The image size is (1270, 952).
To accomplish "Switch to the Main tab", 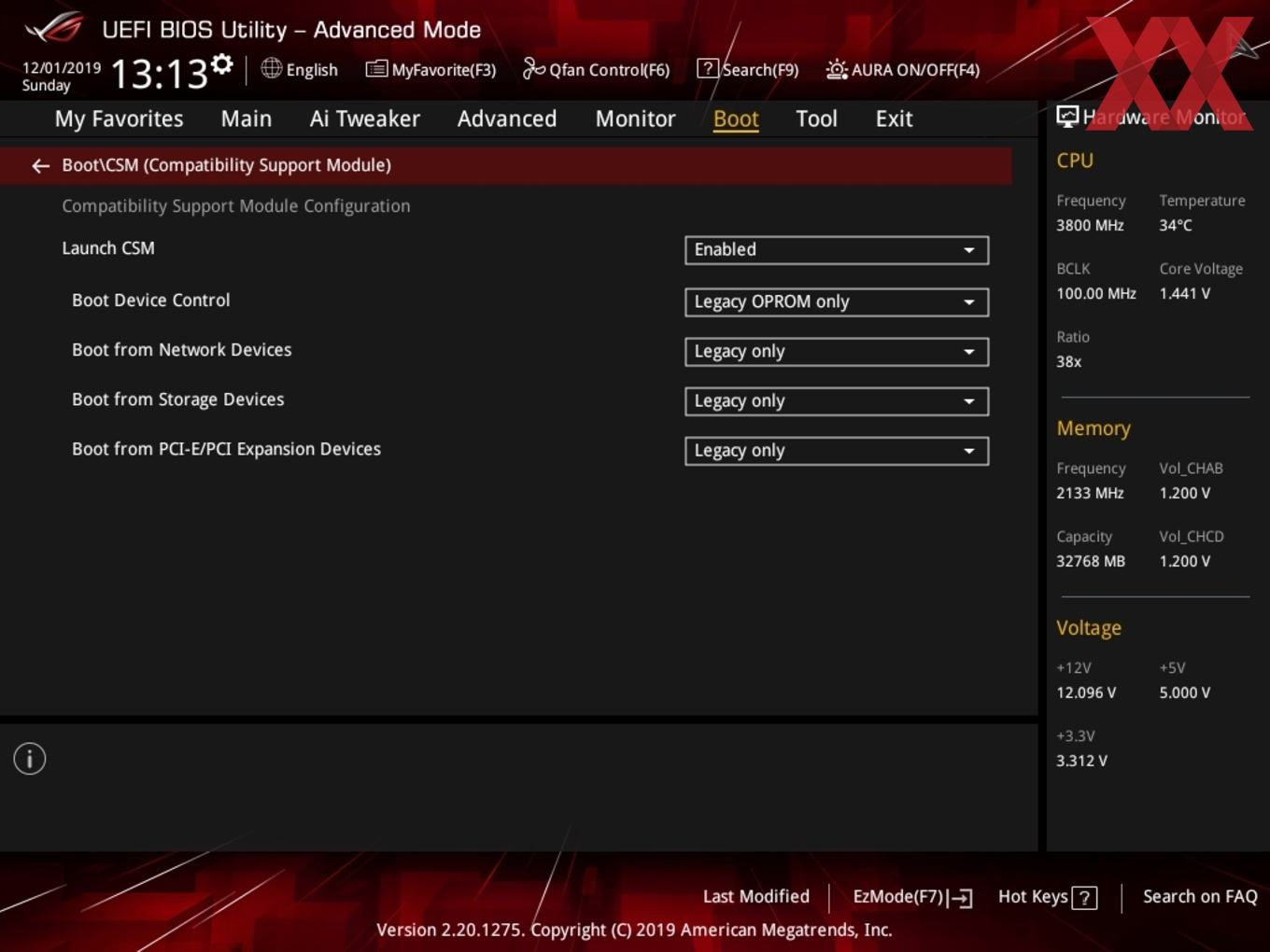I will pos(247,119).
